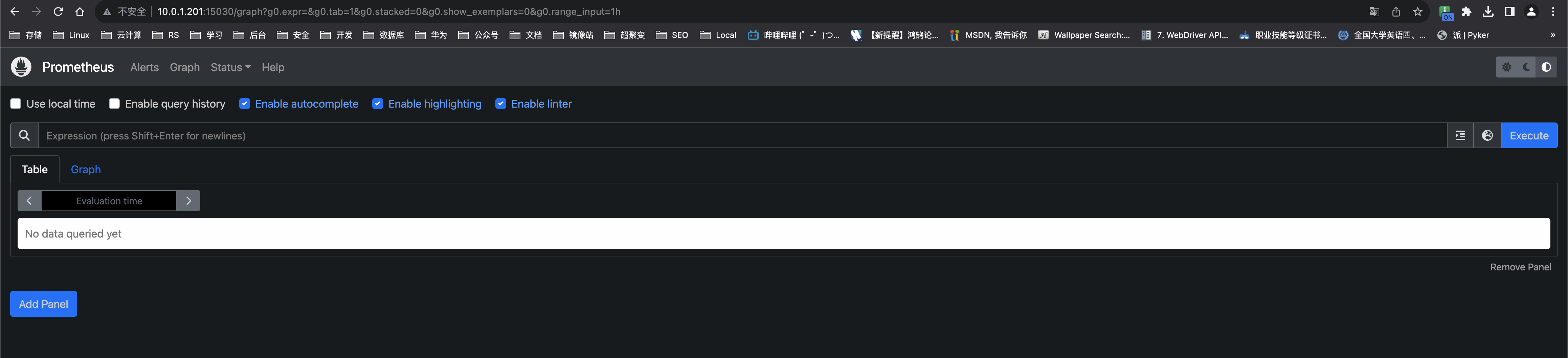This screenshot has height=358, width=1568.
Task: Share this page via toolbar icon
Action: tap(1396, 12)
